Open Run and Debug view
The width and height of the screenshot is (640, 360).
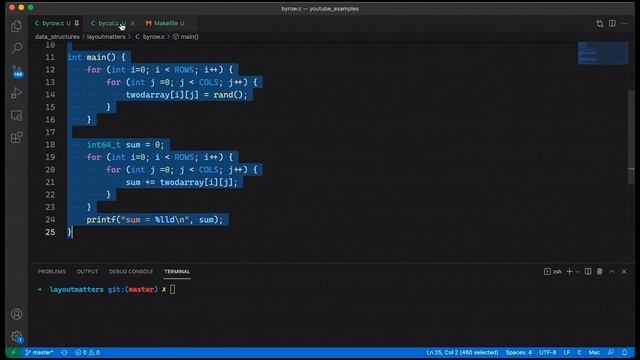[16, 93]
